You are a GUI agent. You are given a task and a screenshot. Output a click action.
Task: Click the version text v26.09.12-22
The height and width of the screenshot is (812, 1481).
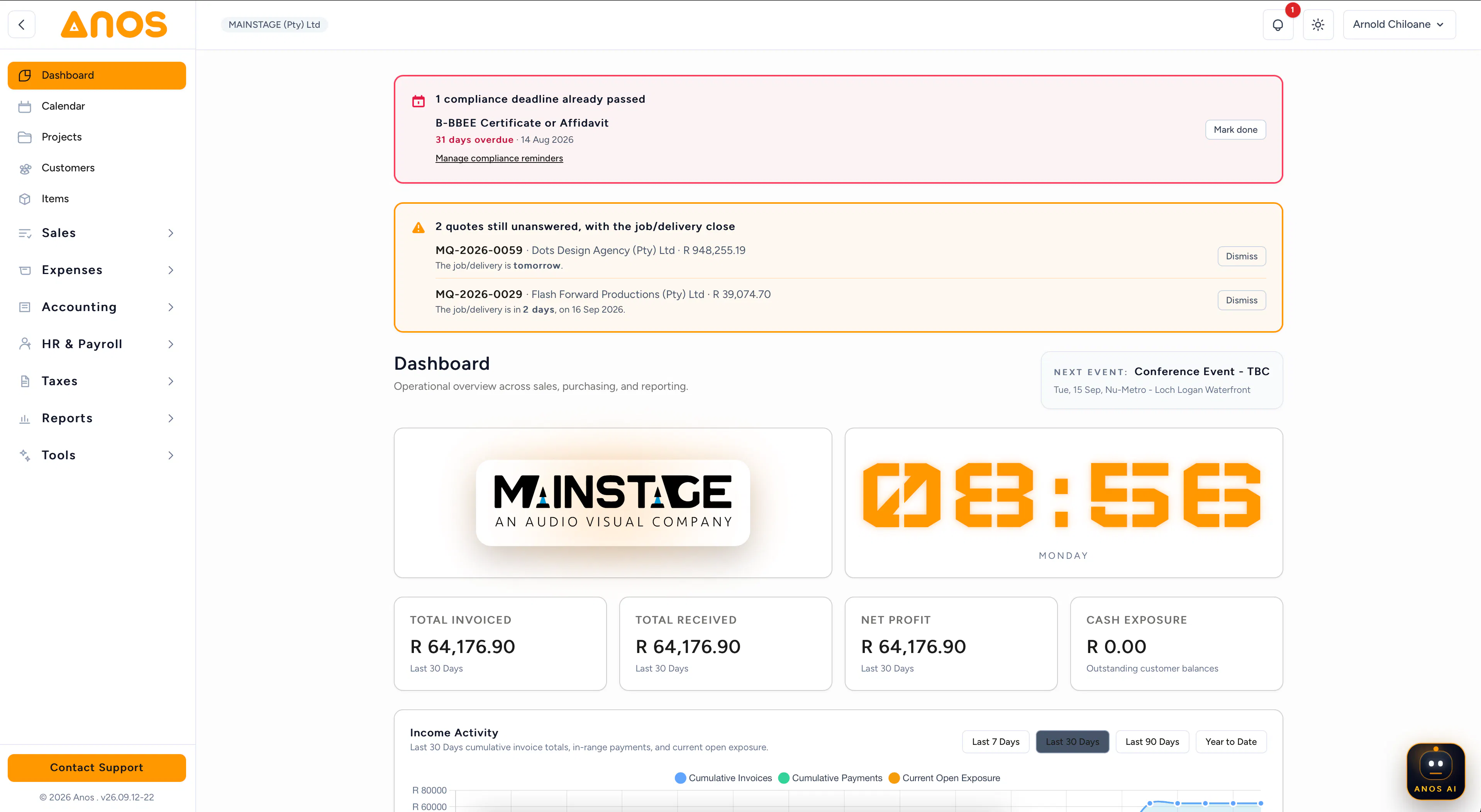click(127, 798)
